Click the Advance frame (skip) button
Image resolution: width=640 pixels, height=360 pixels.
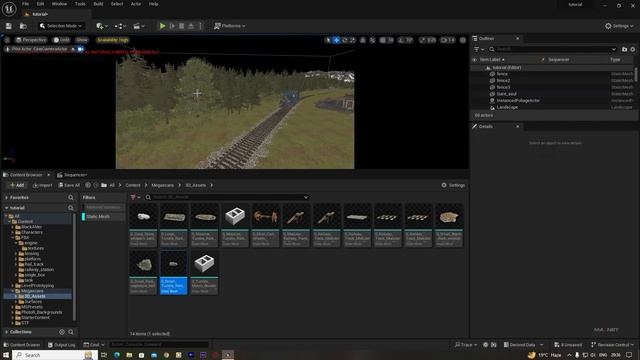172,26
